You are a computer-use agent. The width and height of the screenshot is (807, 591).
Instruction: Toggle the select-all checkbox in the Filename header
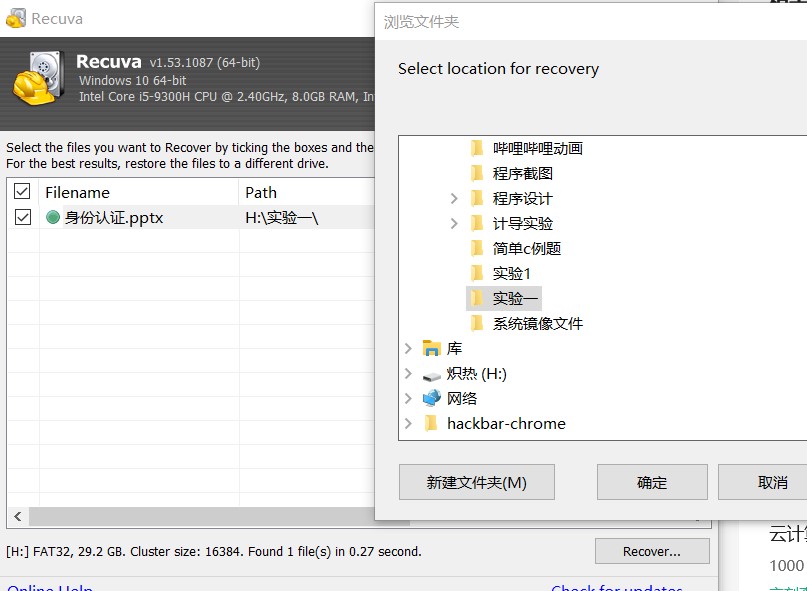click(22, 192)
